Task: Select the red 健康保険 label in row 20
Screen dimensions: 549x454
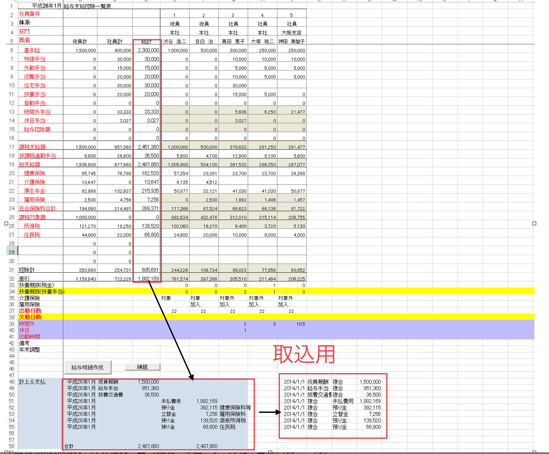Action: click(34, 173)
